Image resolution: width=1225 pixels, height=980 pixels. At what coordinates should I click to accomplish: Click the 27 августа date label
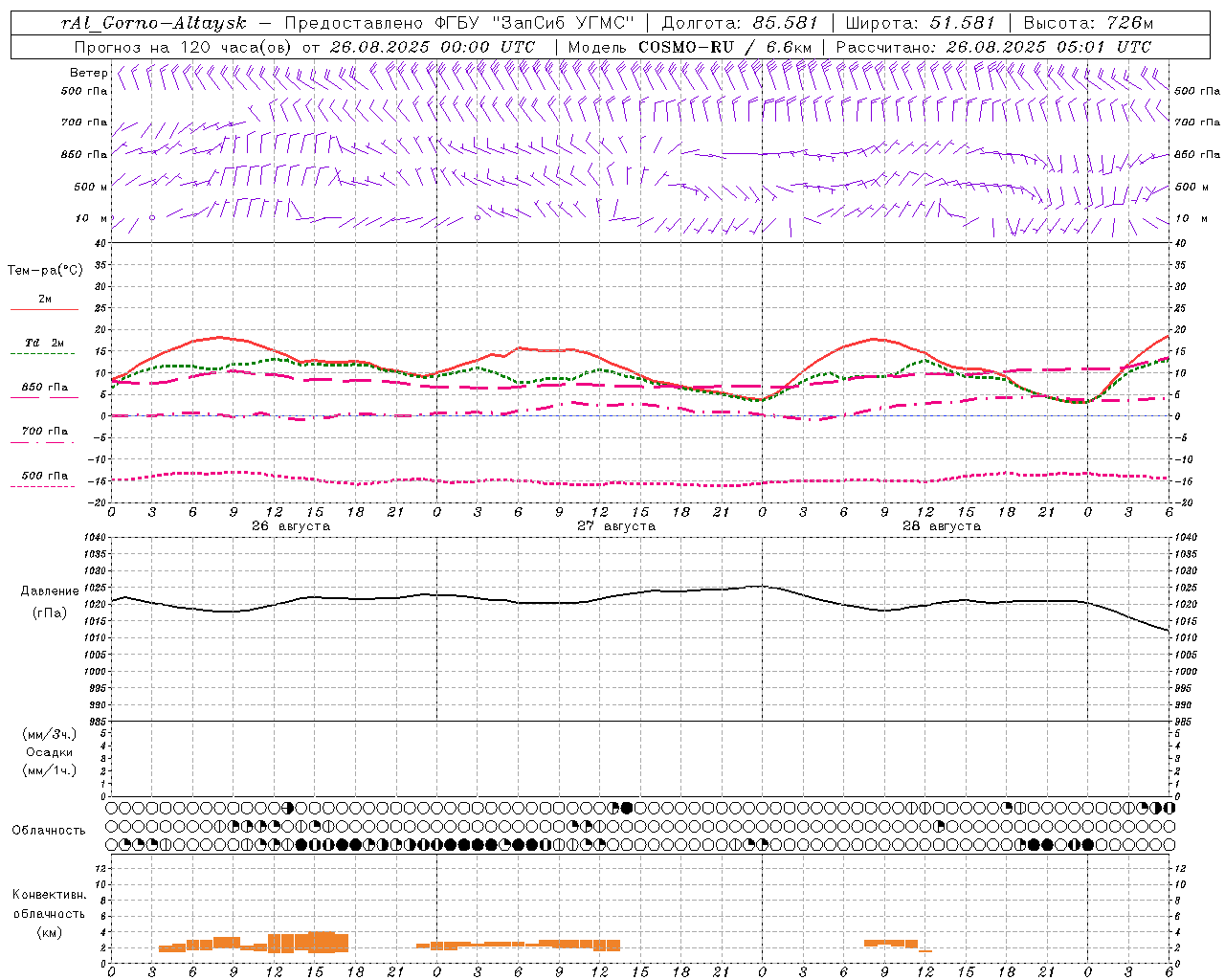[x=616, y=526]
